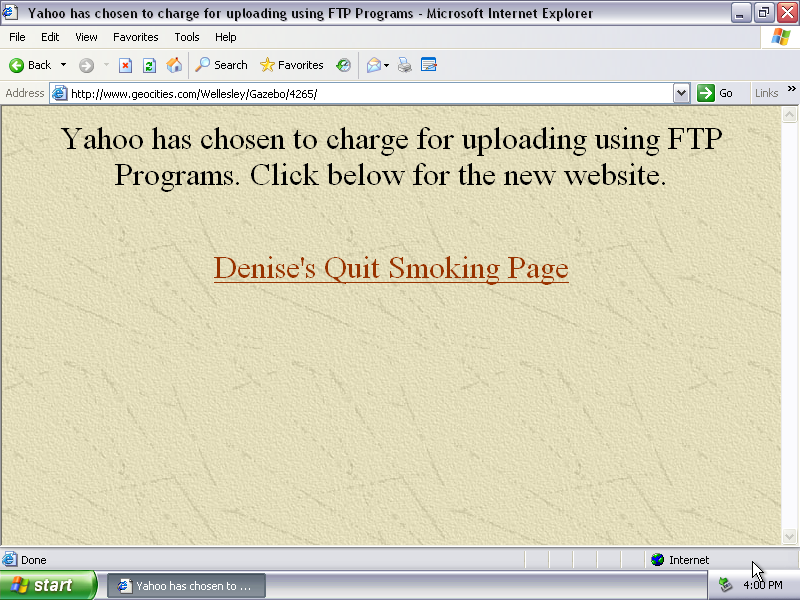Screen dimensions: 800x600
Task: Click the Links toolbar label
Action: coord(766,93)
